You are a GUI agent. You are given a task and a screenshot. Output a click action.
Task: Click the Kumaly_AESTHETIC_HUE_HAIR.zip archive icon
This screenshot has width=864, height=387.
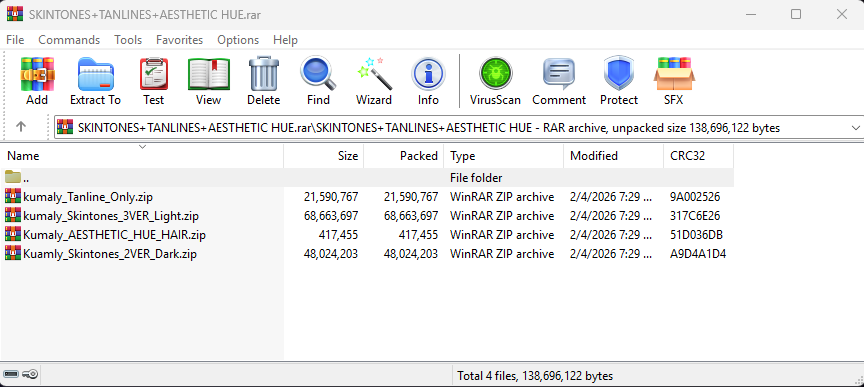pyautogui.click(x=13, y=234)
